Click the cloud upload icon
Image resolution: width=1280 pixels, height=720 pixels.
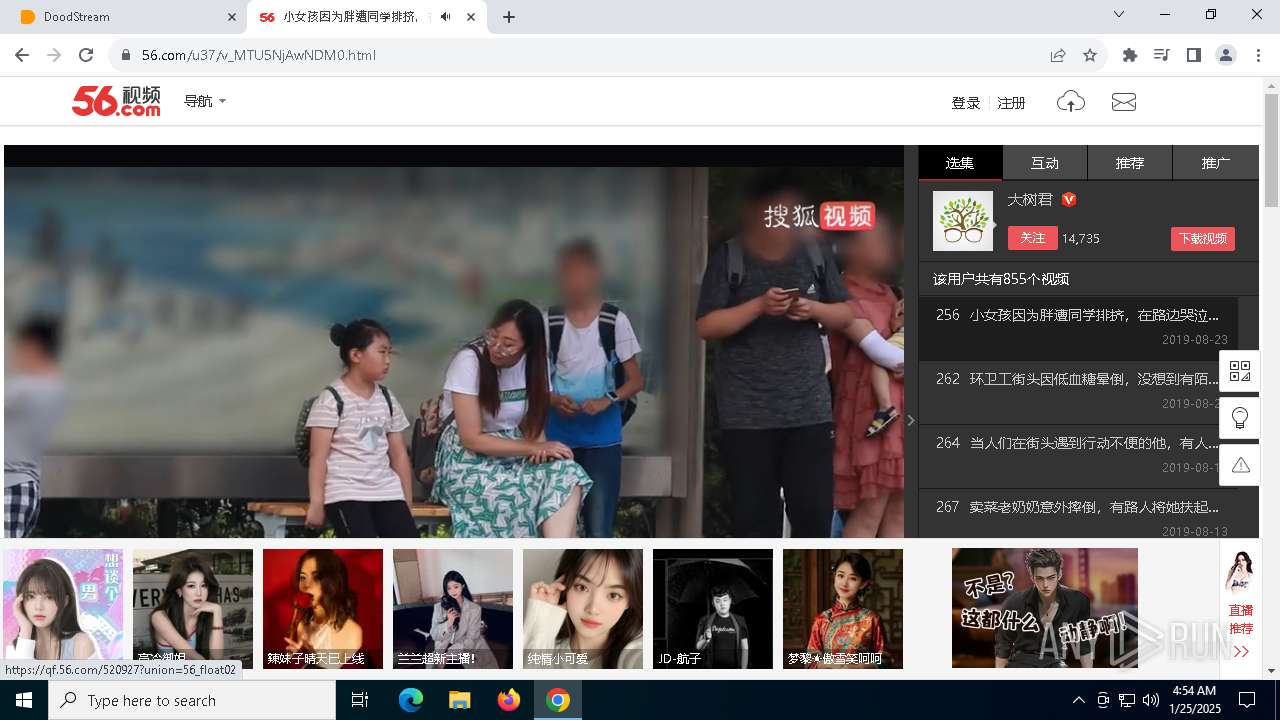pyautogui.click(x=1071, y=101)
